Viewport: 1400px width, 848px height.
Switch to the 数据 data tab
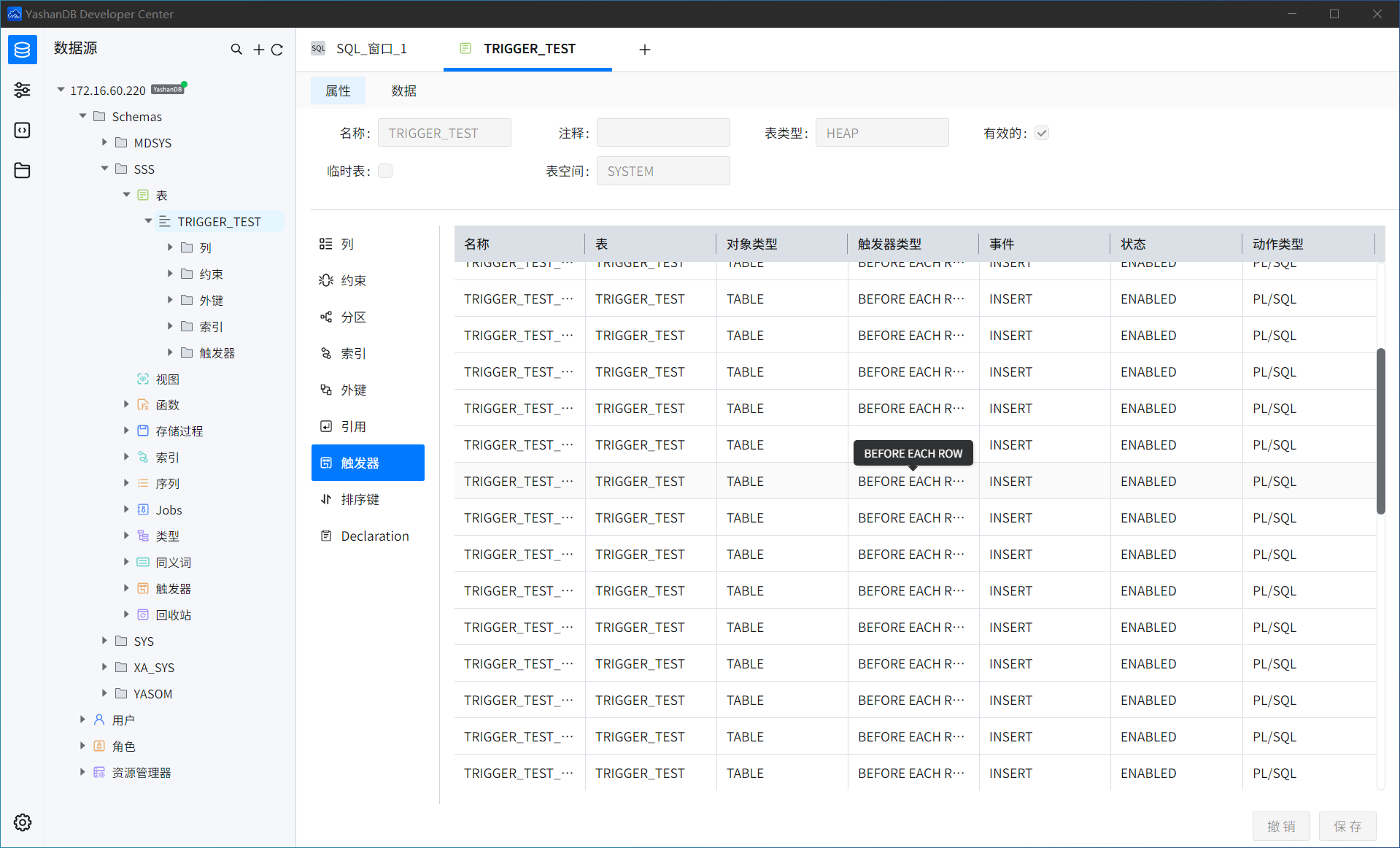(x=403, y=90)
